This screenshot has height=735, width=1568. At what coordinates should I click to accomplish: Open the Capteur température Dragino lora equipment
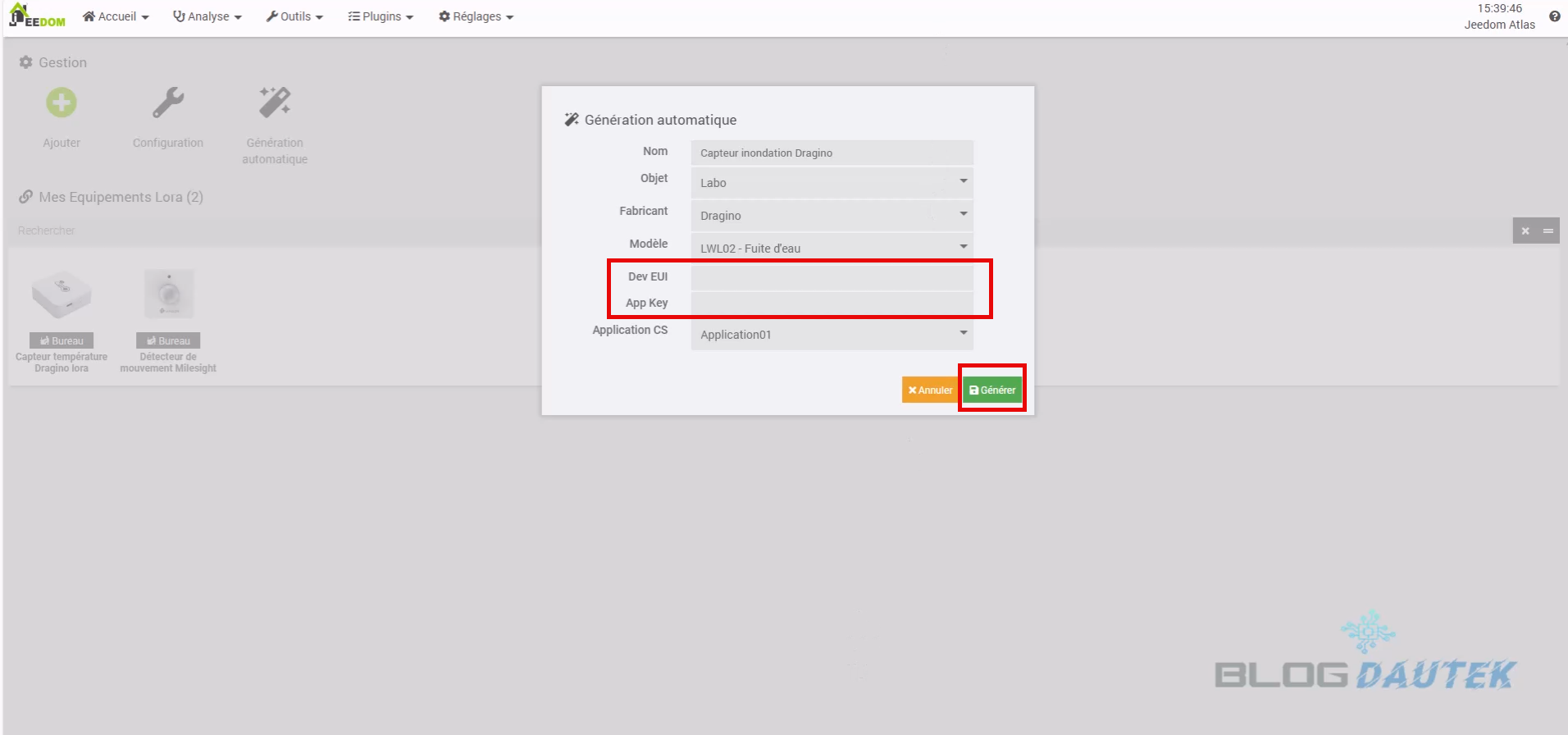coord(62,295)
